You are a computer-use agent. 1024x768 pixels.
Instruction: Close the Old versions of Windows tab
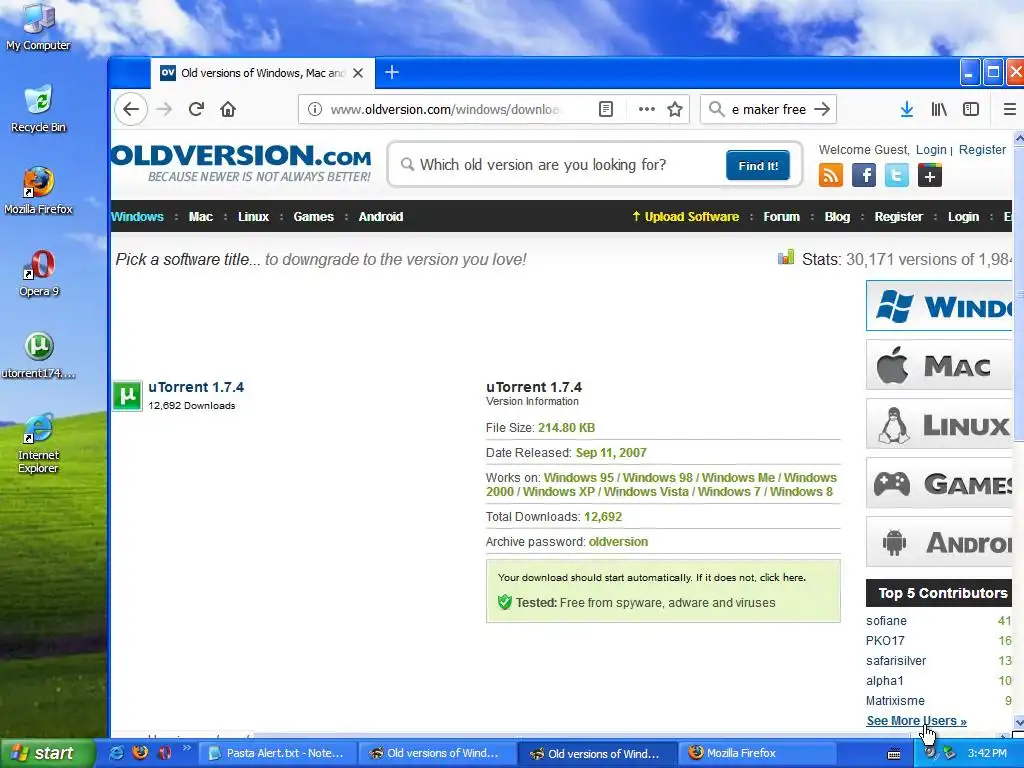358,73
